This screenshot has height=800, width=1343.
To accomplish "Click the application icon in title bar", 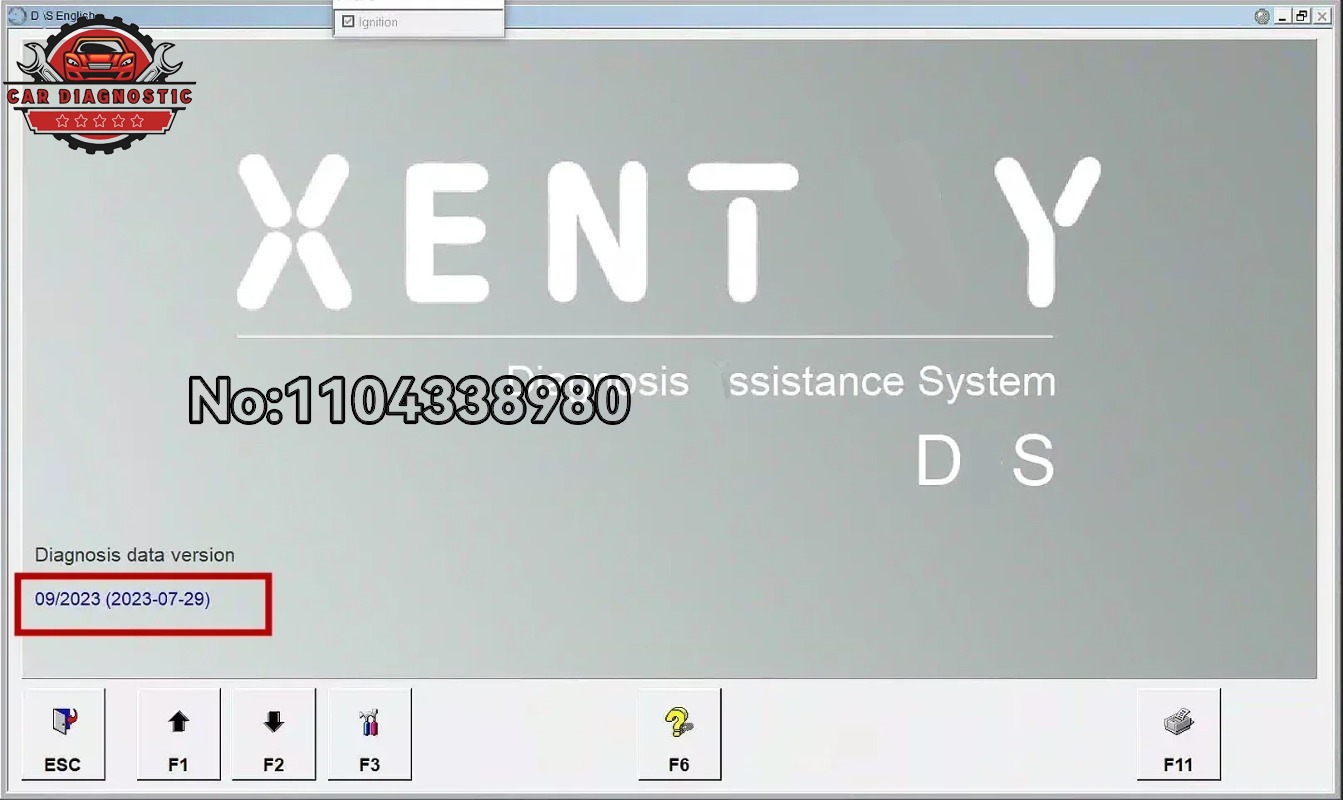I will [16, 16].
